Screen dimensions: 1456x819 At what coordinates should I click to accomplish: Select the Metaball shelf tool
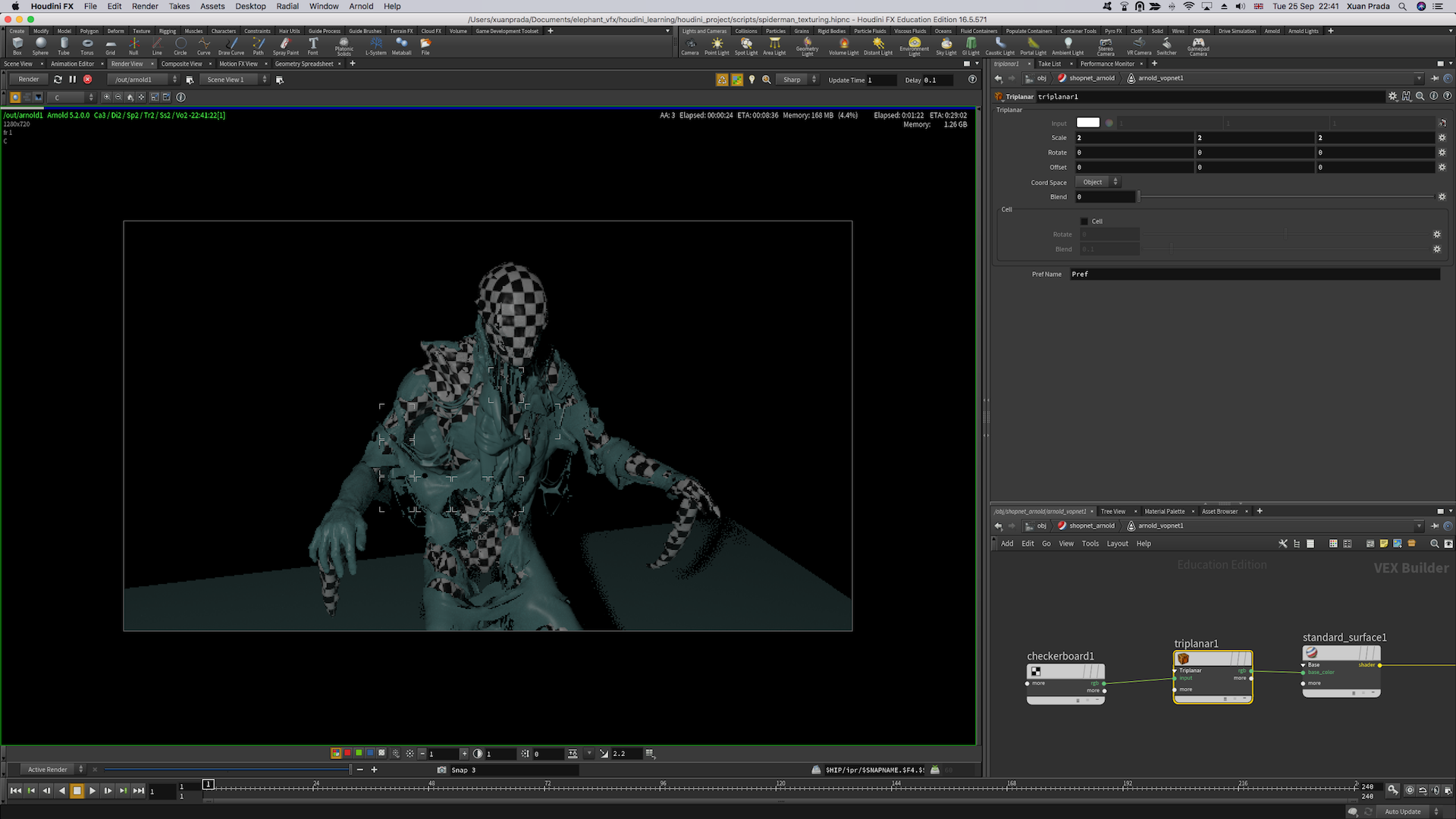(x=402, y=46)
